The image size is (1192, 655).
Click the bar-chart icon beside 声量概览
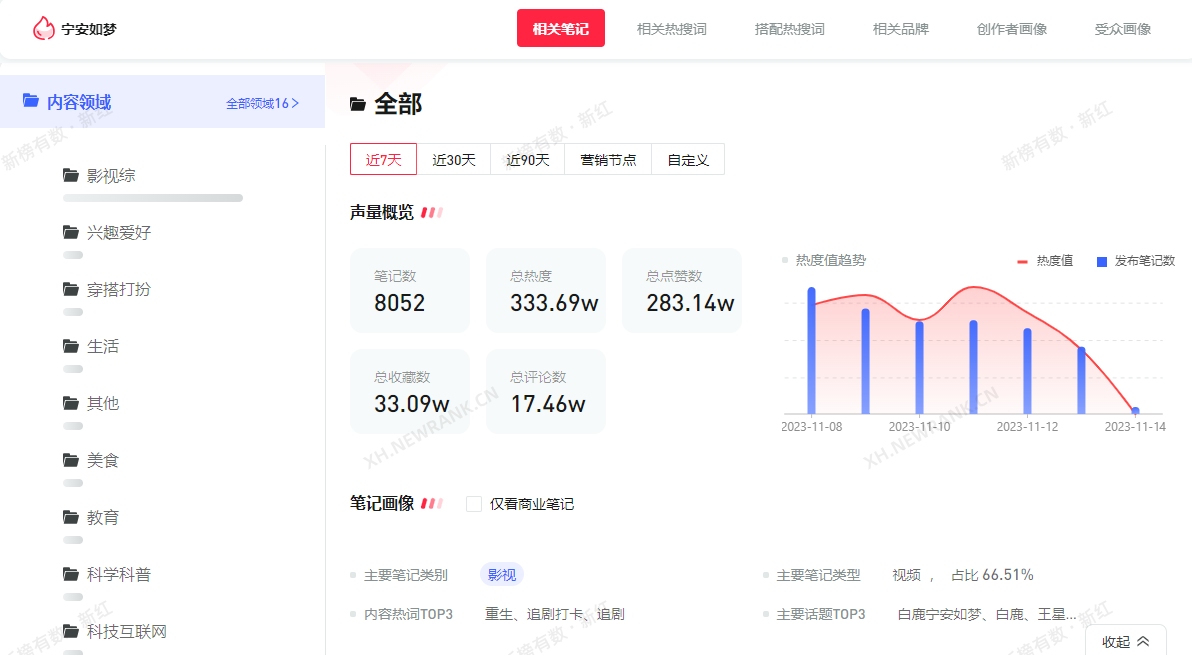coord(432,211)
